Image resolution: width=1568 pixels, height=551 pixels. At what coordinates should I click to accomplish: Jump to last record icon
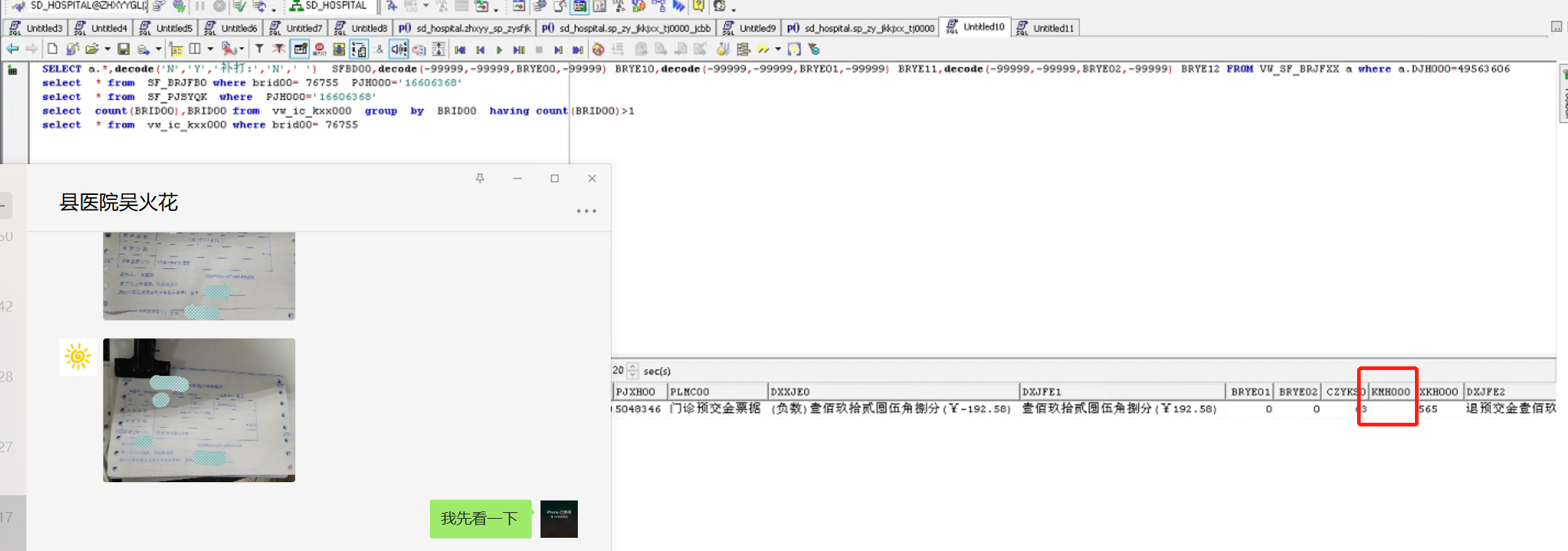[x=578, y=50]
